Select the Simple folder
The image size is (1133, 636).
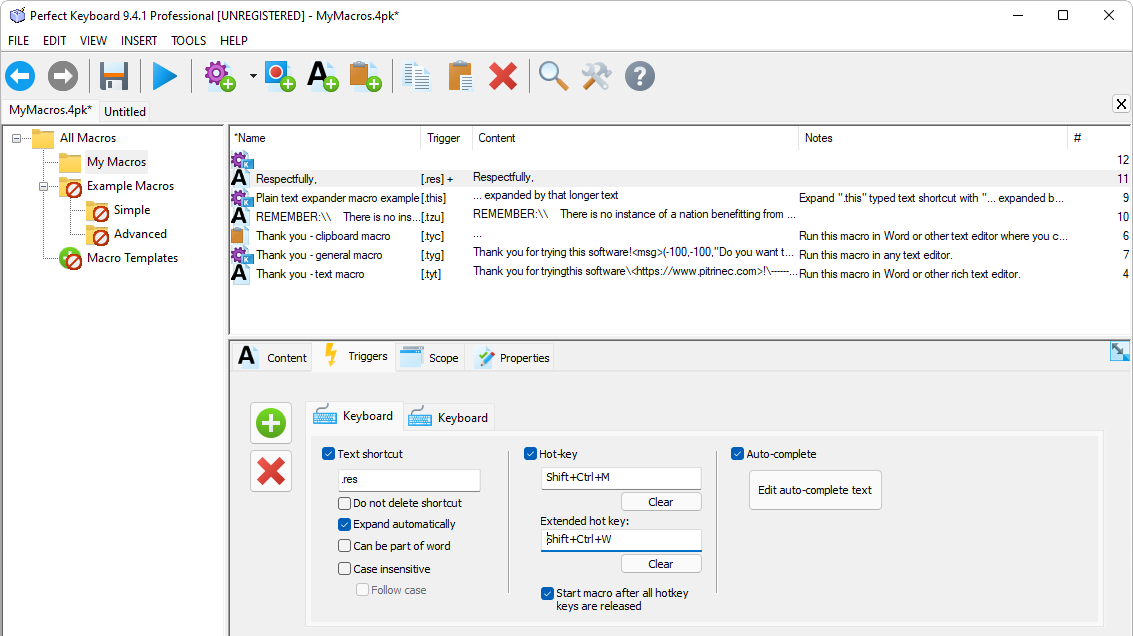tap(132, 210)
